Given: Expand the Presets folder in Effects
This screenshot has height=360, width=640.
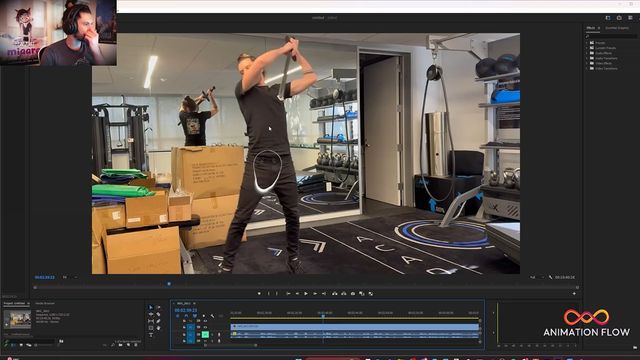Looking at the screenshot, I should coord(587,43).
